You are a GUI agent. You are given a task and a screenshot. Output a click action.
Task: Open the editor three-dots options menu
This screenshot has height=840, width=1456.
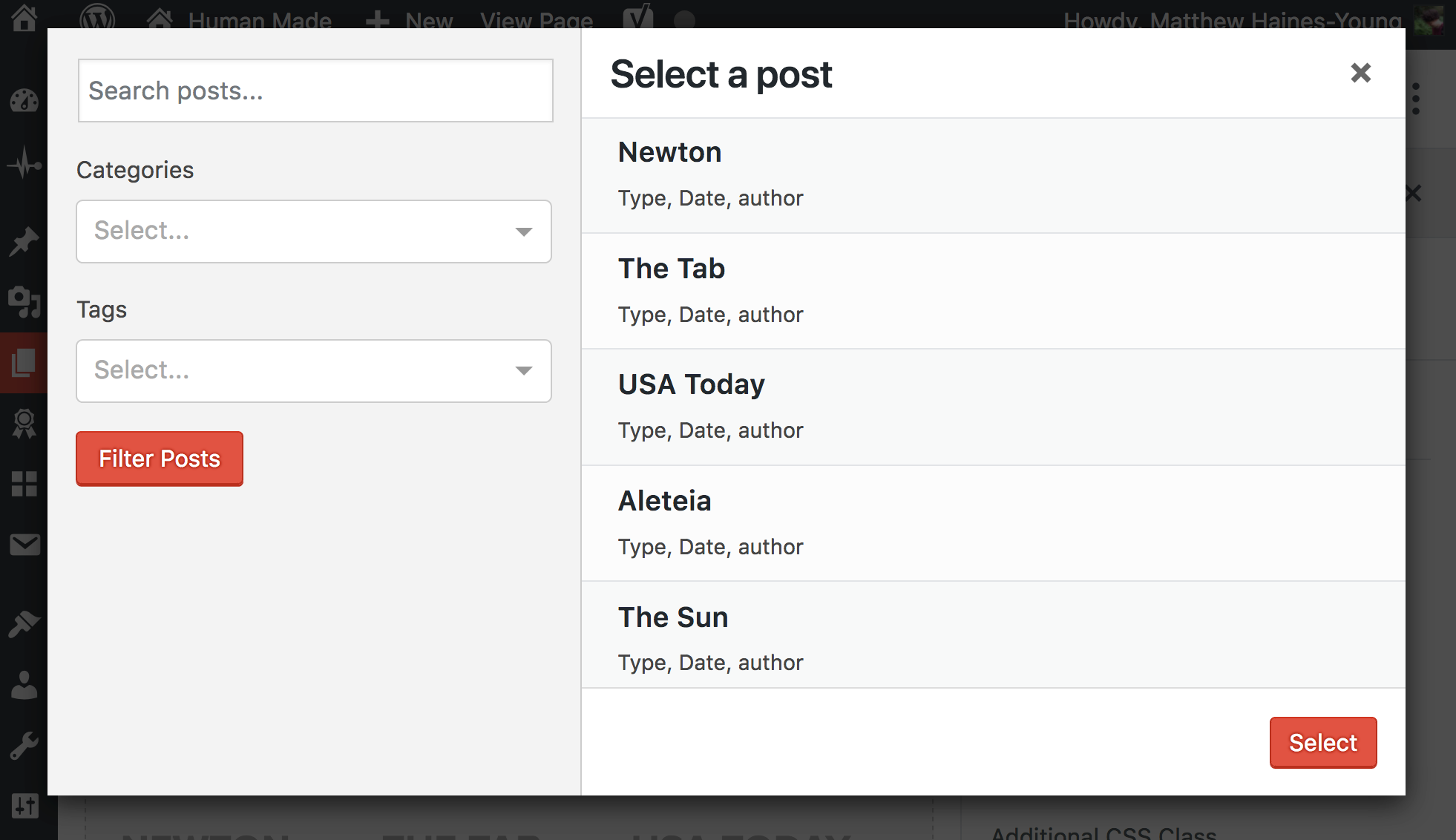click(1416, 99)
